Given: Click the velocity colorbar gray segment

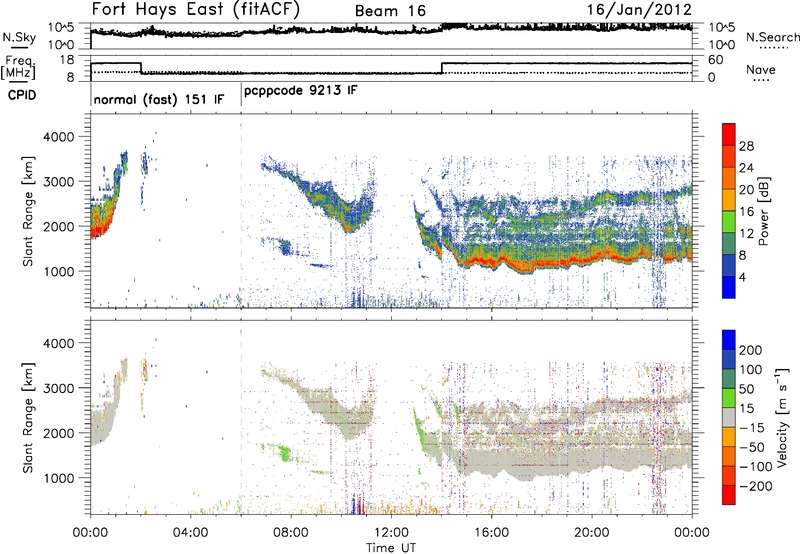Looking at the screenshot, I should [729, 417].
